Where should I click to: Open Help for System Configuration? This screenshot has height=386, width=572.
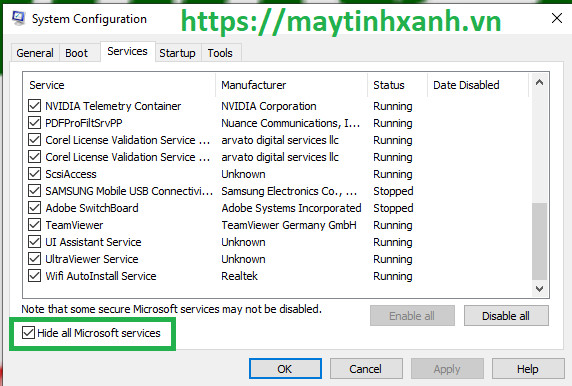(x=527, y=369)
